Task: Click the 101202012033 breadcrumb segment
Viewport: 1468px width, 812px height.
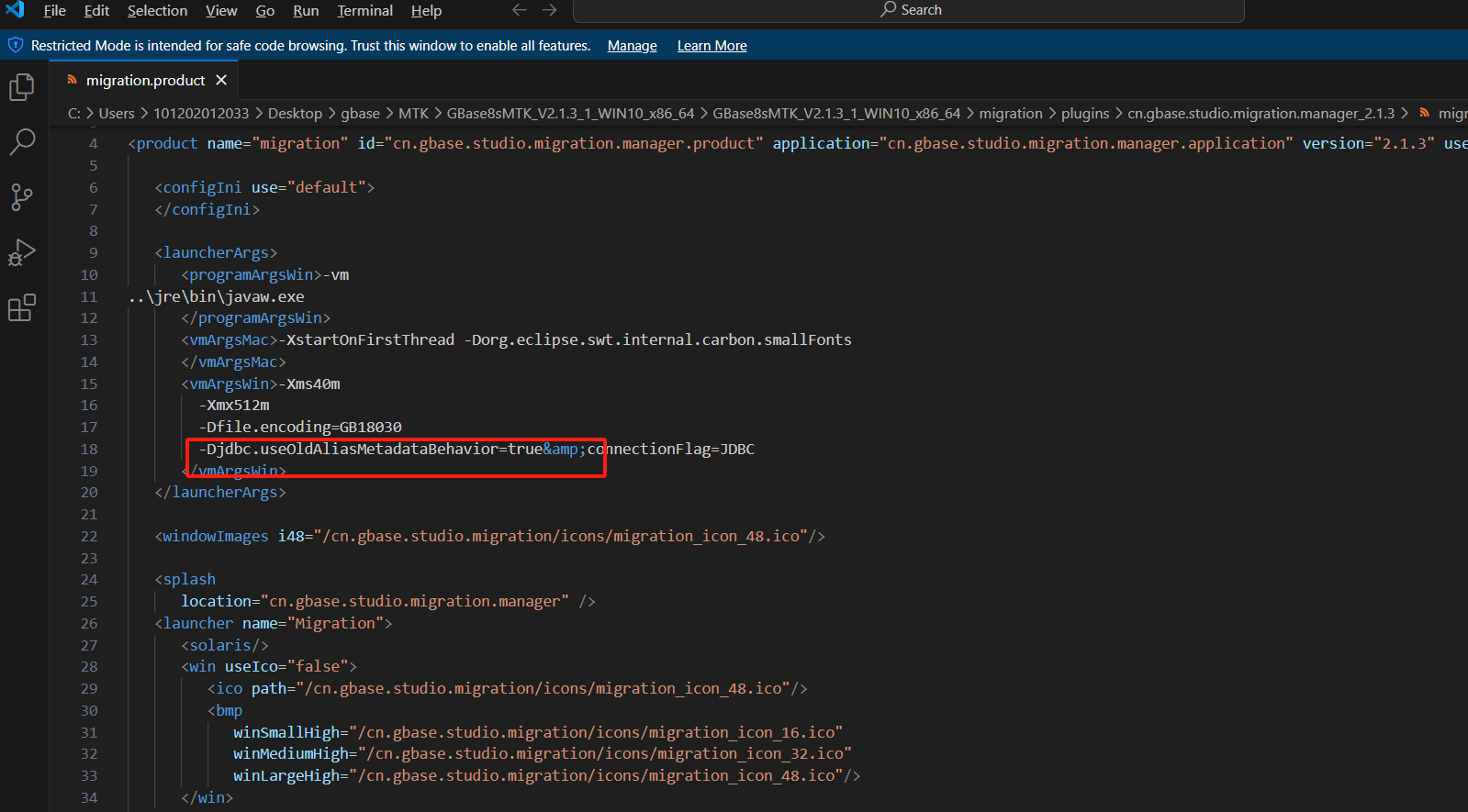Action: [x=201, y=114]
